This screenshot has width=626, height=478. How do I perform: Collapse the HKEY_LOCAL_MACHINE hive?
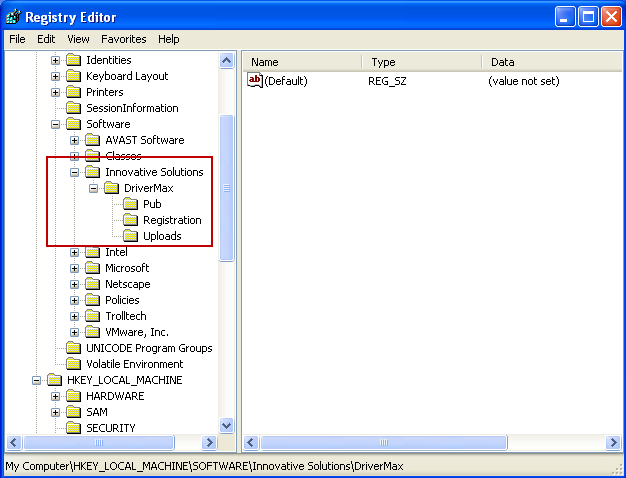pyautogui.click(x=36, y=380)
